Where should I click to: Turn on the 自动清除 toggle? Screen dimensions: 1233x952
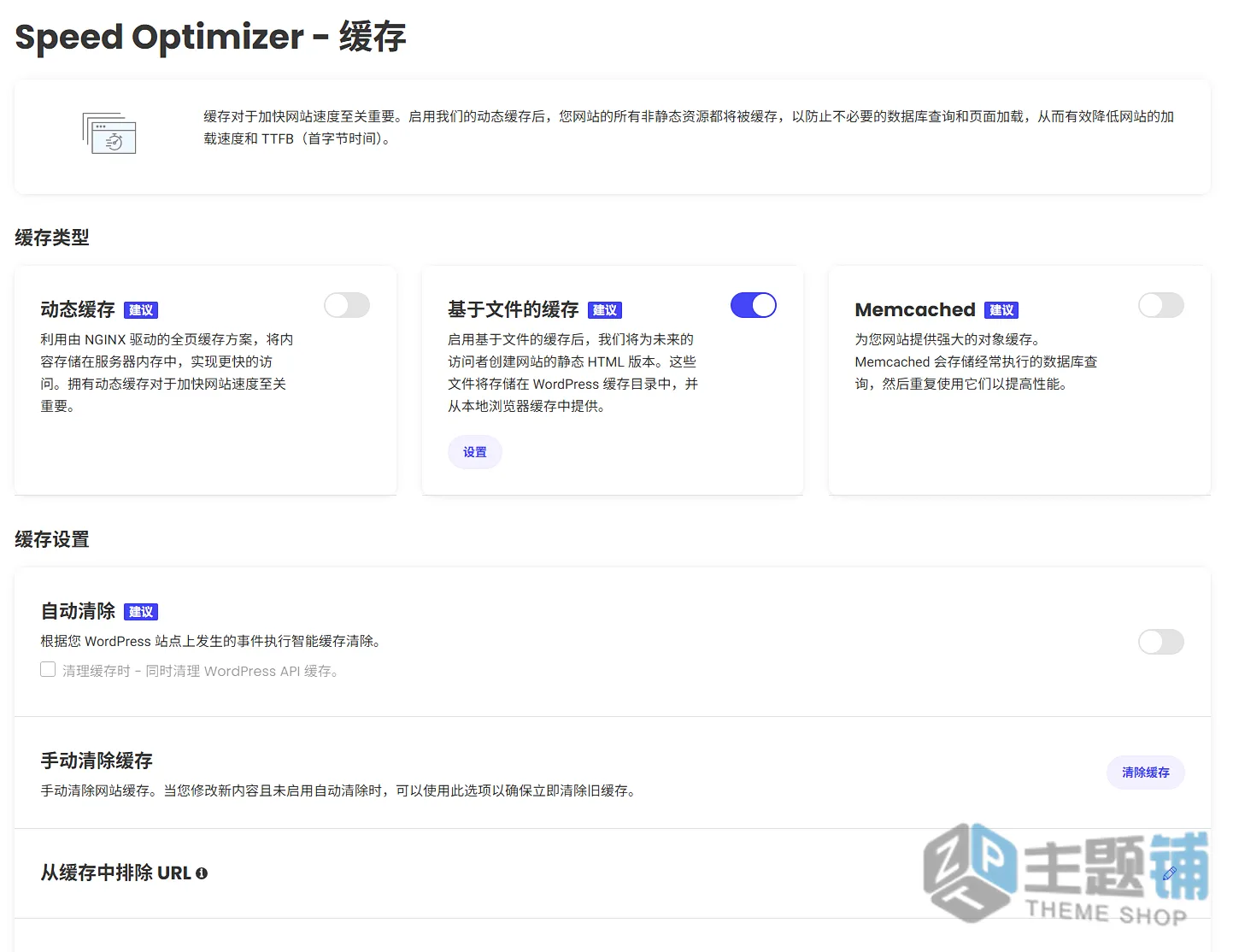tap(1161, 642)
